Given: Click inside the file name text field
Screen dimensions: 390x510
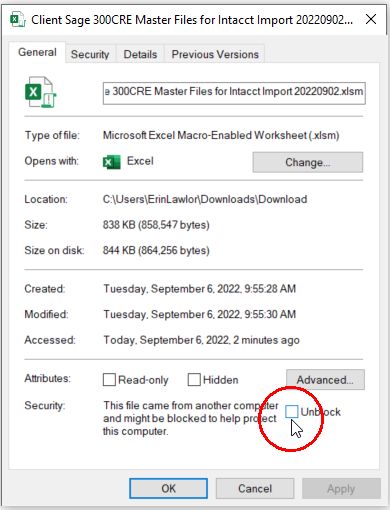Looking at the screenshot, I should pyautogui.click(x=234, y=93).
